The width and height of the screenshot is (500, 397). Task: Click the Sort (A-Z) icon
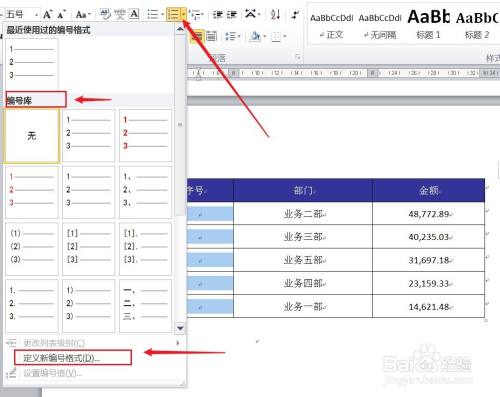275,14
